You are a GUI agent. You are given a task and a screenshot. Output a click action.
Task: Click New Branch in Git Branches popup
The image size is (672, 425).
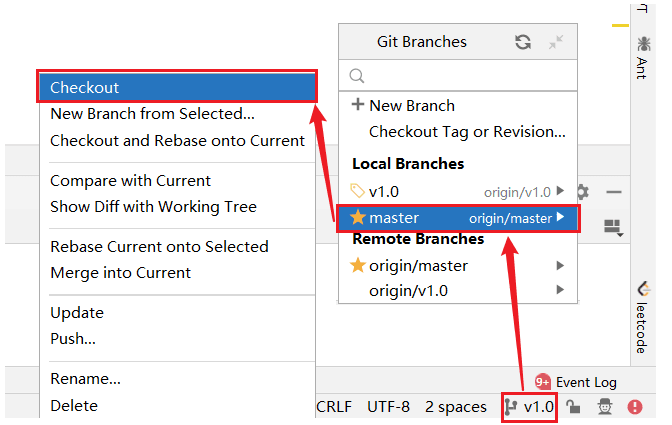[x=403, y=106]
